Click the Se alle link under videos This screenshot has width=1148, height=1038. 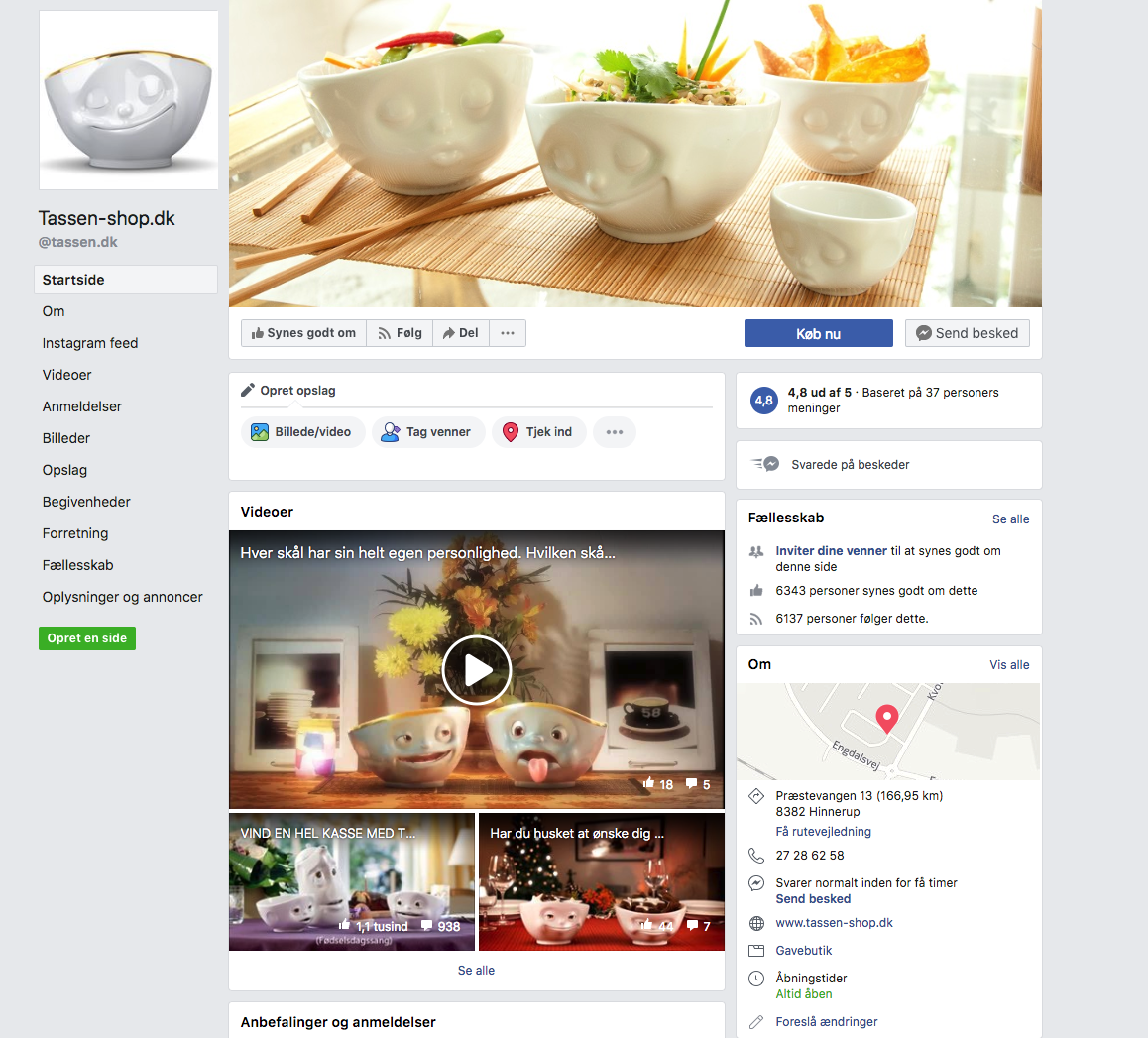tap(476, 971)
